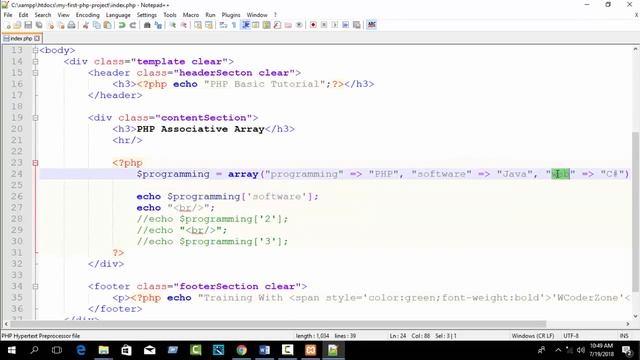Toggle the INS insert mode in the status bar
This screenshot has height=360, width=640.
[624, 336]
